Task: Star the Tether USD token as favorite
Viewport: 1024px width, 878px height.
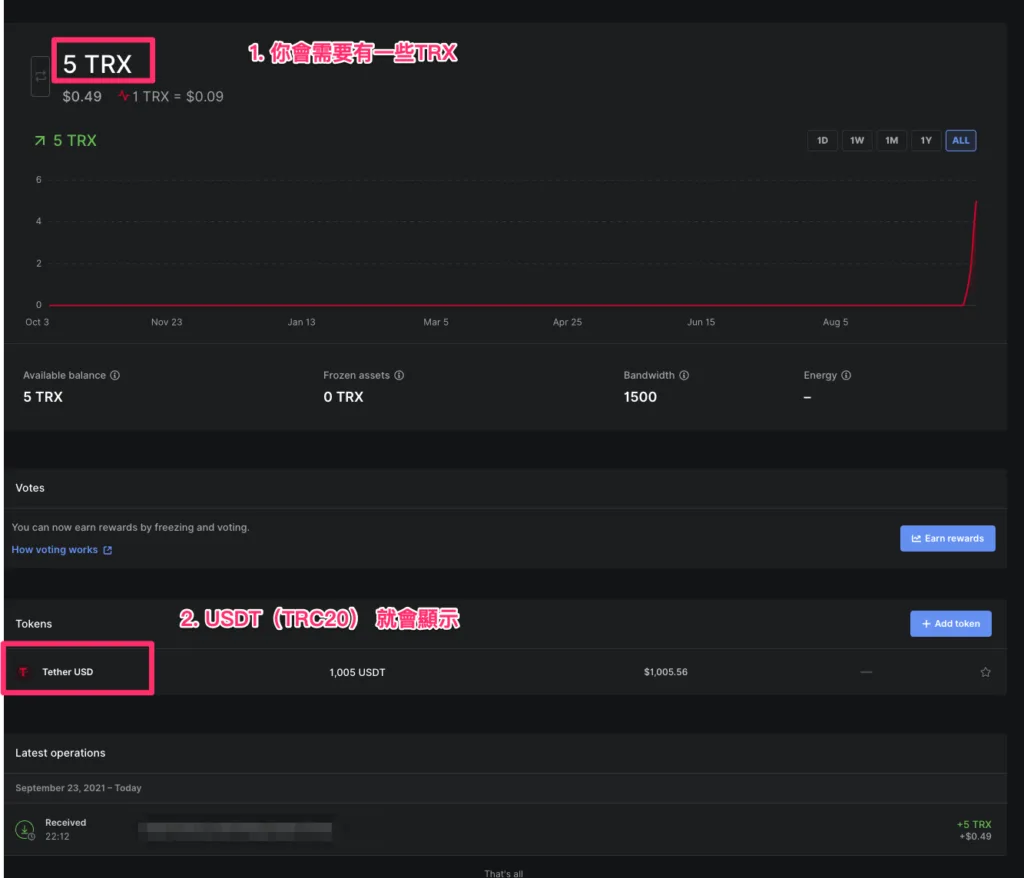Action: pos(985,672)
